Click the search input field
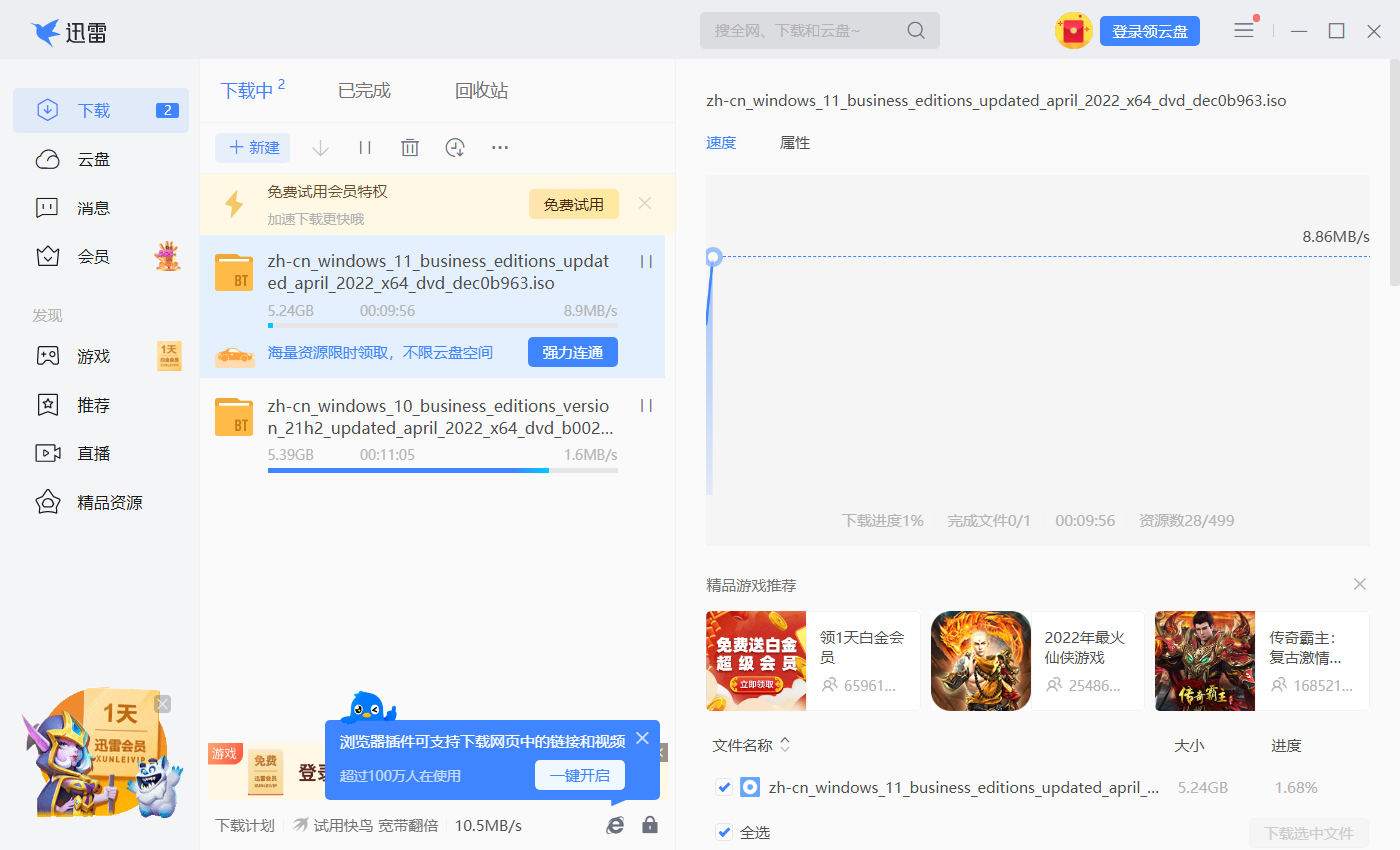 pos(820,31)
